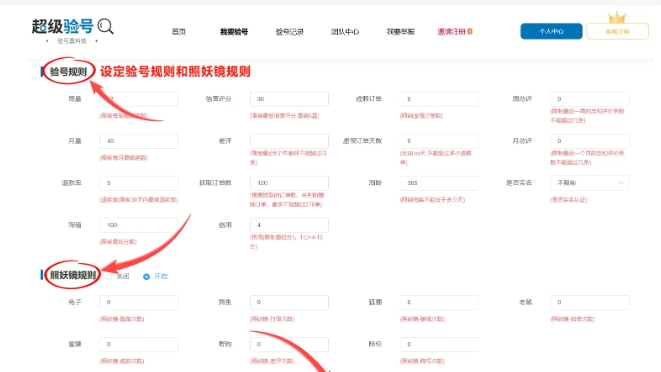Focus the 兔子 input field
661x372 pixels.
click(x=139, y=302)
